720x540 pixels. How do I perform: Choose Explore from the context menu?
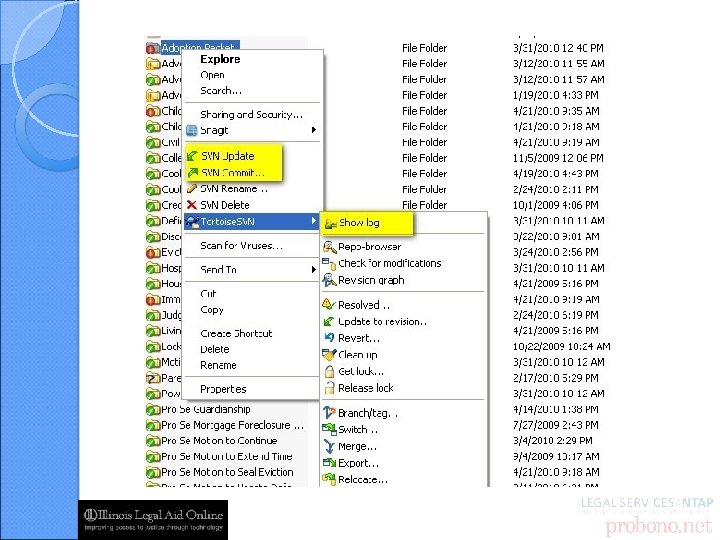click(220, 59)
